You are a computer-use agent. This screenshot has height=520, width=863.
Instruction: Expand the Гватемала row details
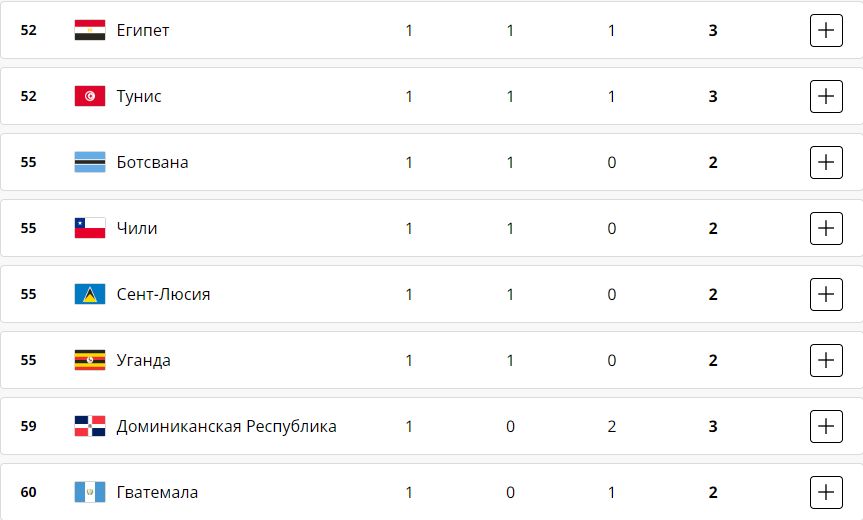tap(825, 492)
